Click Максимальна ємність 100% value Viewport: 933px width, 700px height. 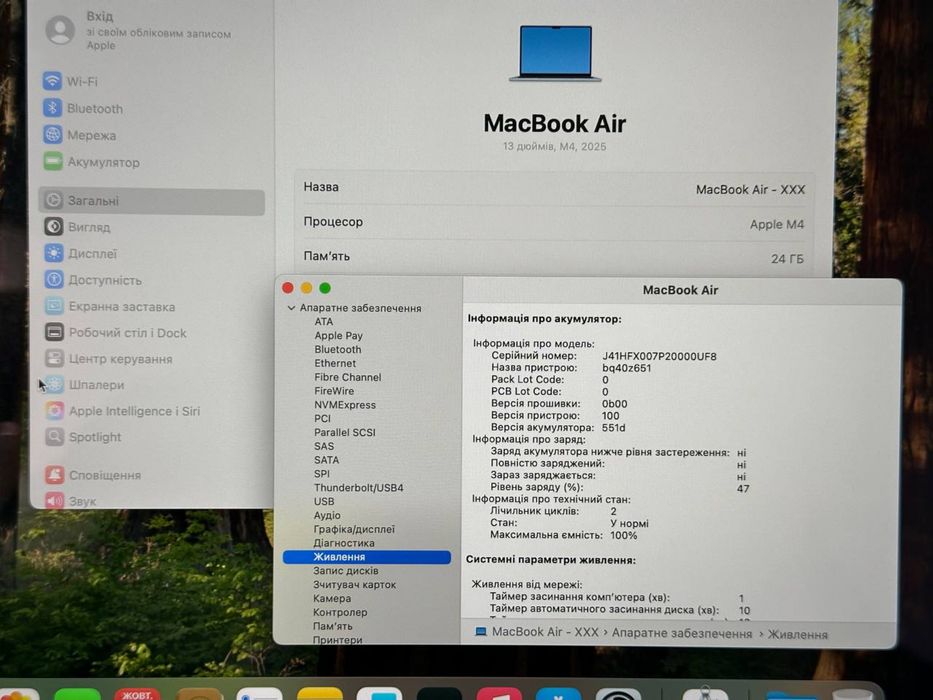pyautogui.click(x=624, y=535)
